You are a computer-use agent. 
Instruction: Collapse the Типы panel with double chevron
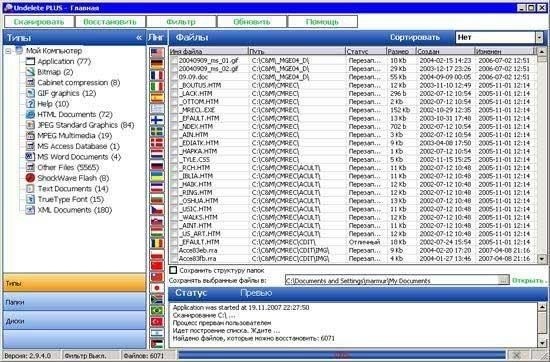(x=139, y=38)
